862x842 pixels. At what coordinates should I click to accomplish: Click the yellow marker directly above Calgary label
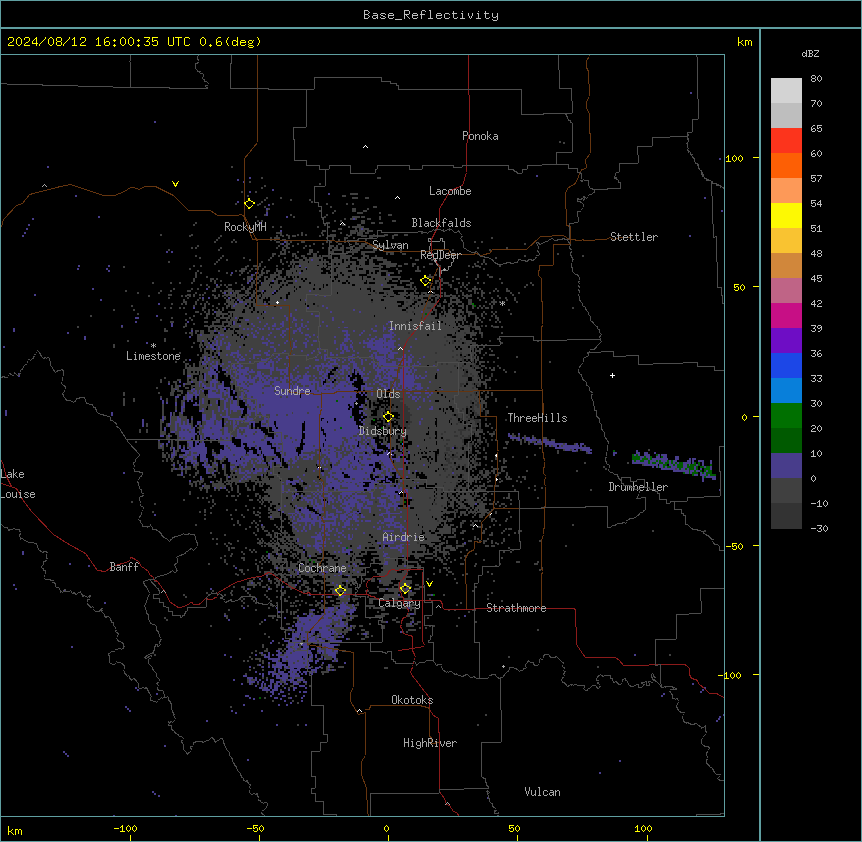tap(405, 589)
